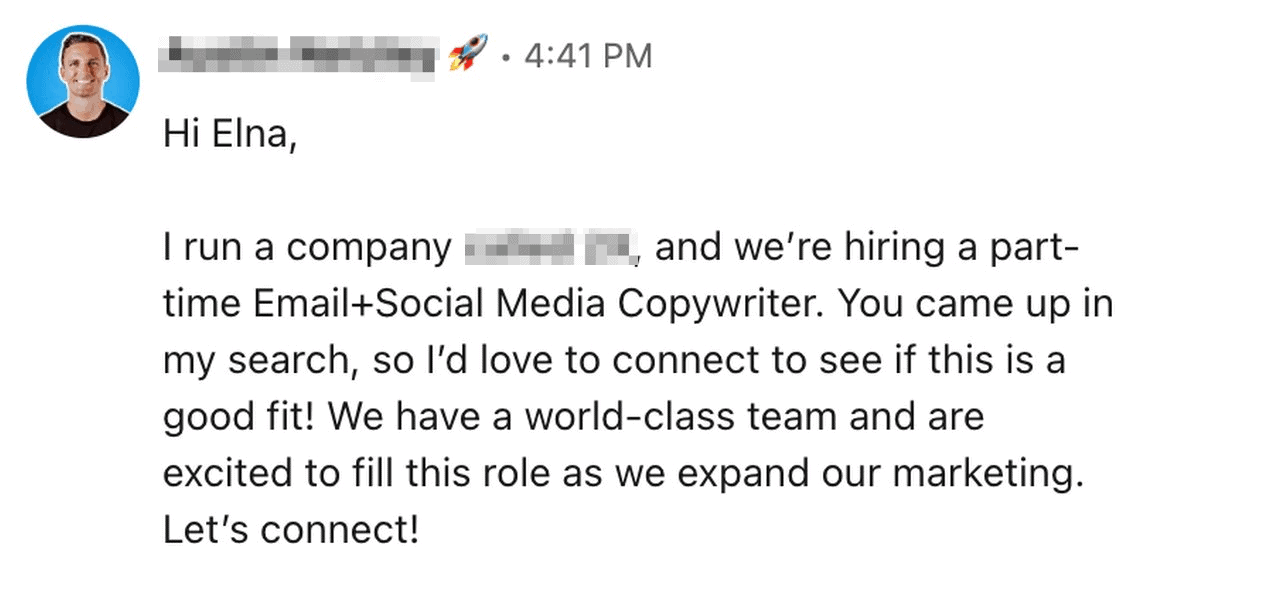1280x600 pixels.
Task: Click the 4:41 PM timestamp
Action: pos(588,56)
